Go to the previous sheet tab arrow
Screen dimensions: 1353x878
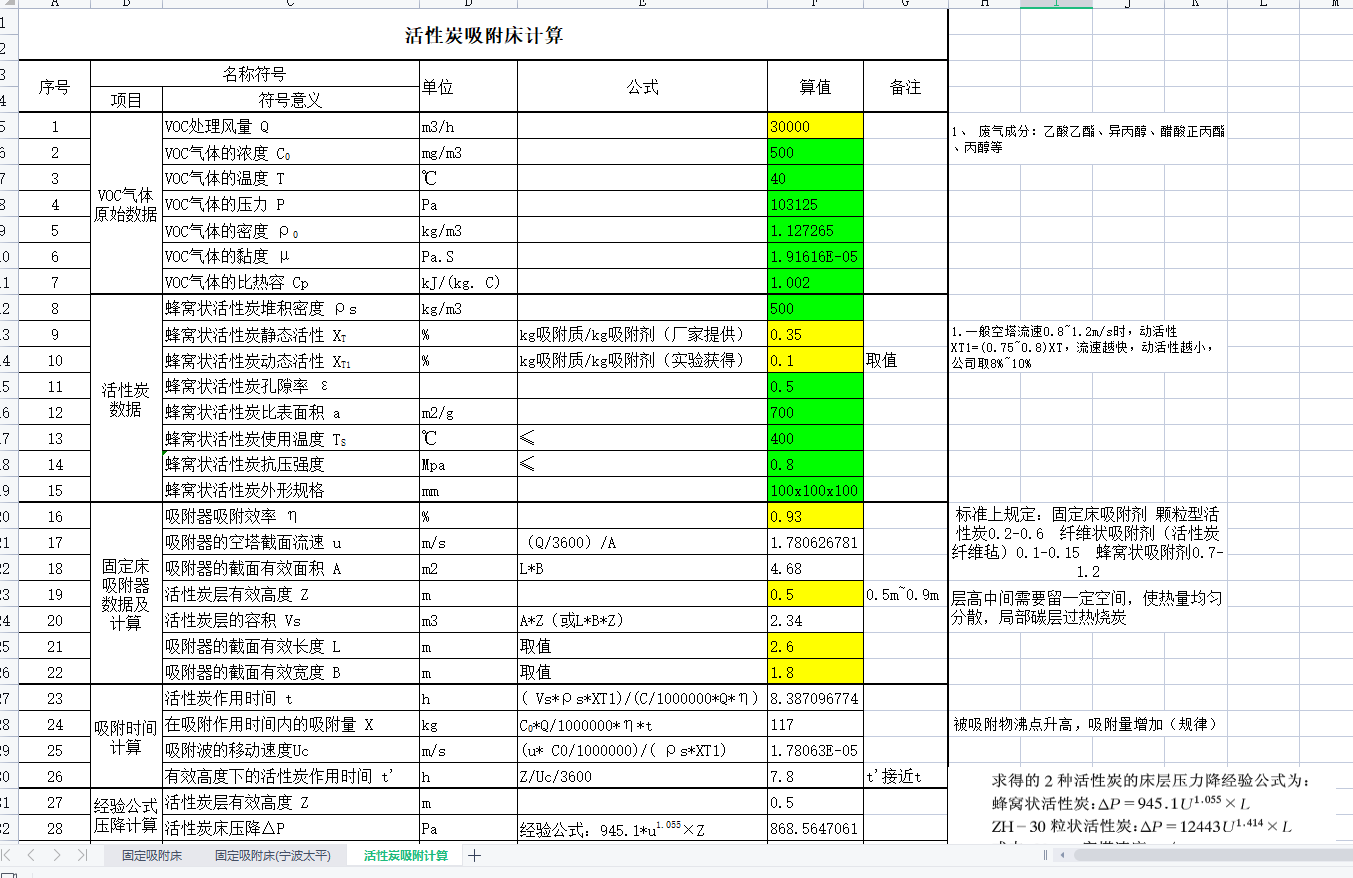(x=33, y=856)
